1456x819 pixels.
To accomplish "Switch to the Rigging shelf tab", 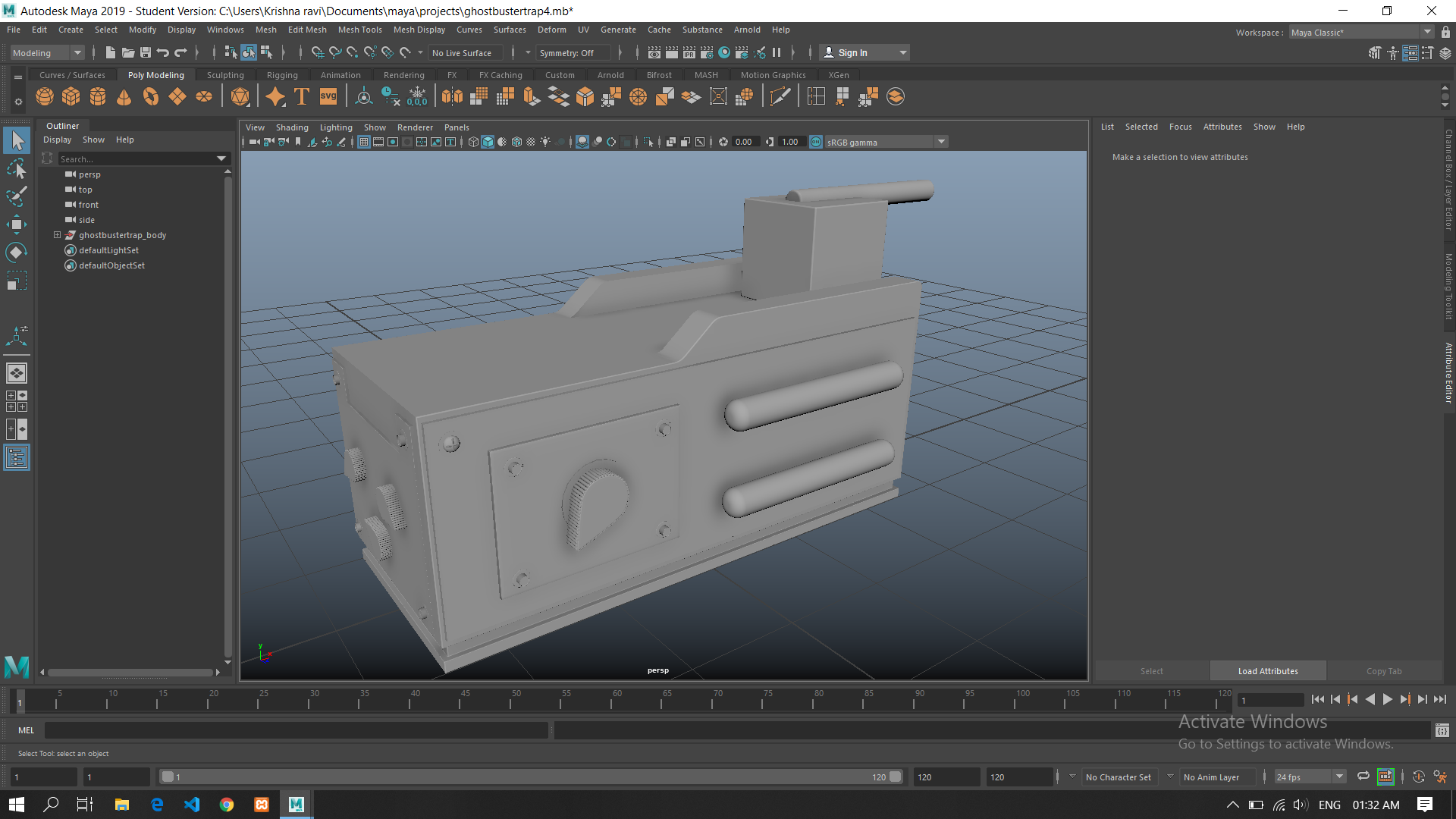I will (282, 75).
